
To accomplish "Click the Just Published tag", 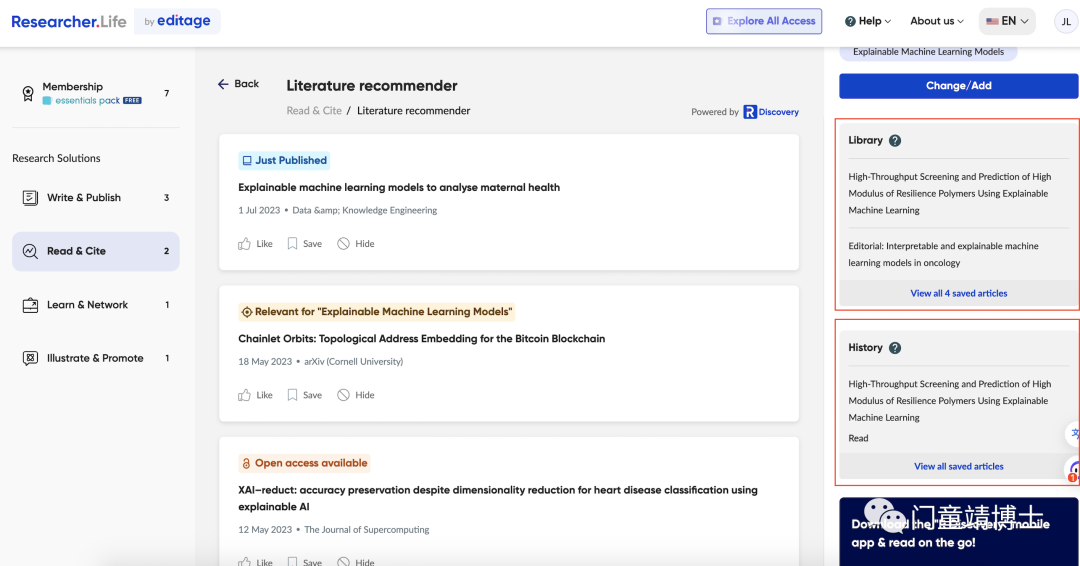I will tap(284, 160).
